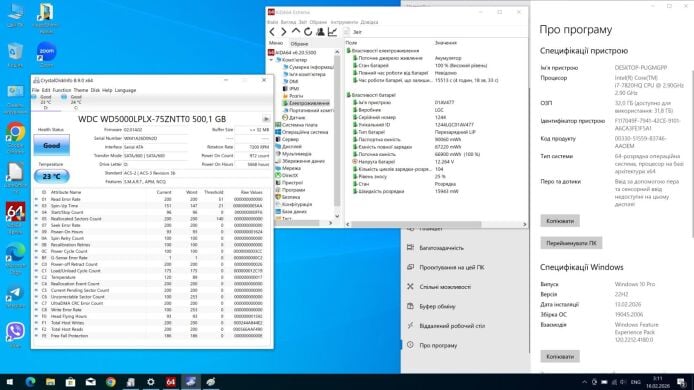The width and height of the screenshot is (694, 390).
Task: Collapse the Комп'ютер tree node
Action: [271, 60]
